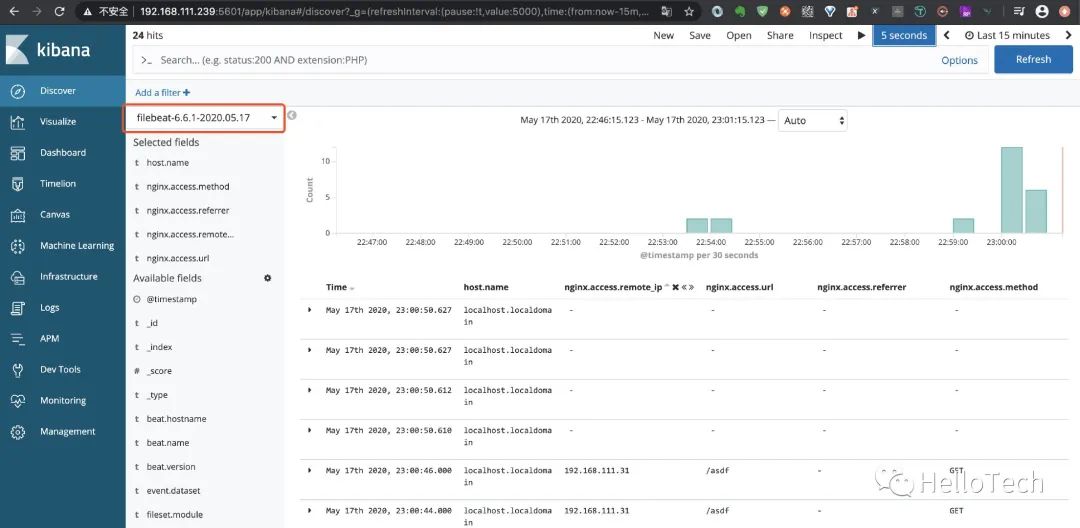This screenshot has width=1080, height=528.
Task: Open the Visualize sidebar icon
Action: (18, 122)
